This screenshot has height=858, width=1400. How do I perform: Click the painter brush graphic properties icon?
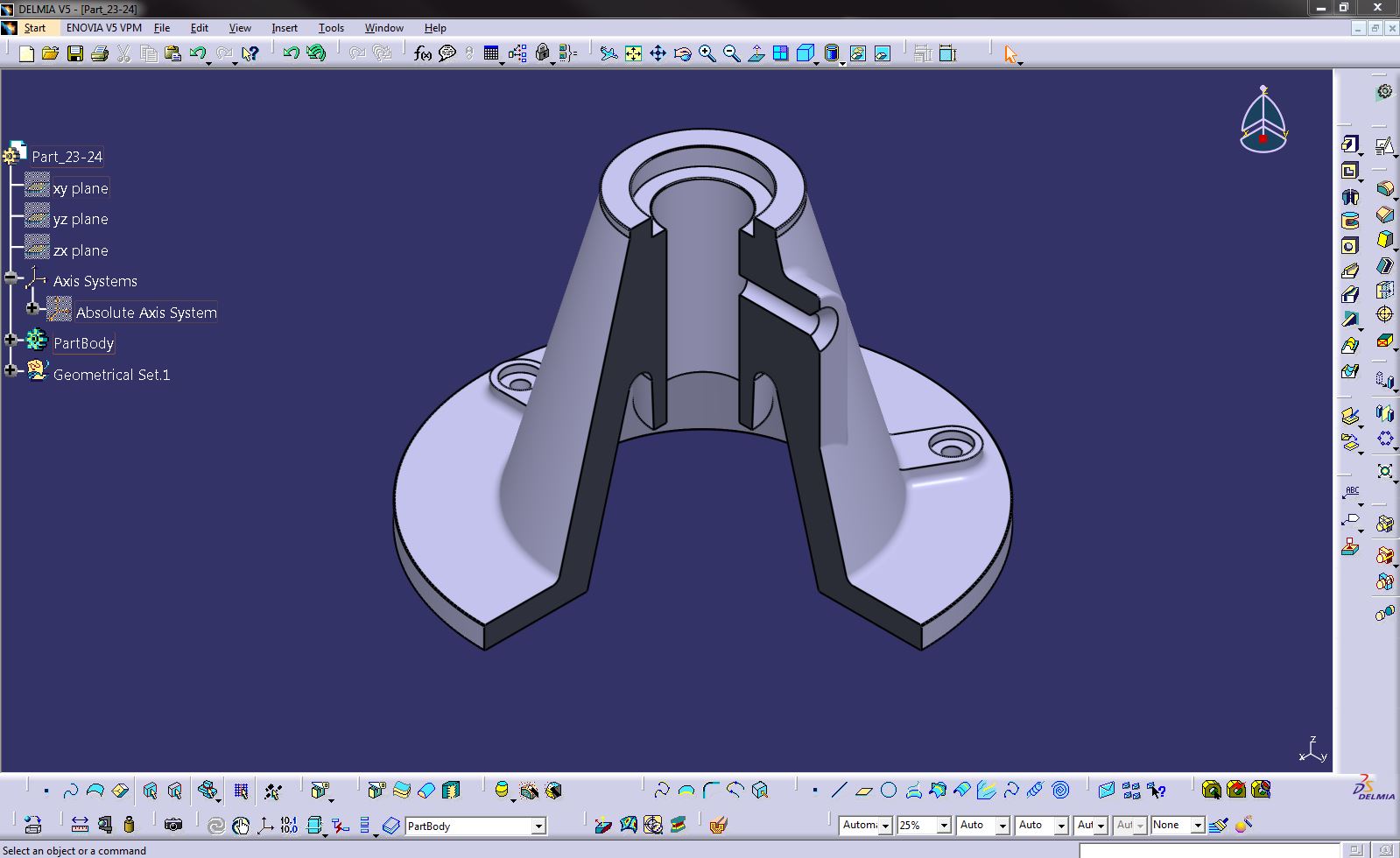tap(1218, 825)
